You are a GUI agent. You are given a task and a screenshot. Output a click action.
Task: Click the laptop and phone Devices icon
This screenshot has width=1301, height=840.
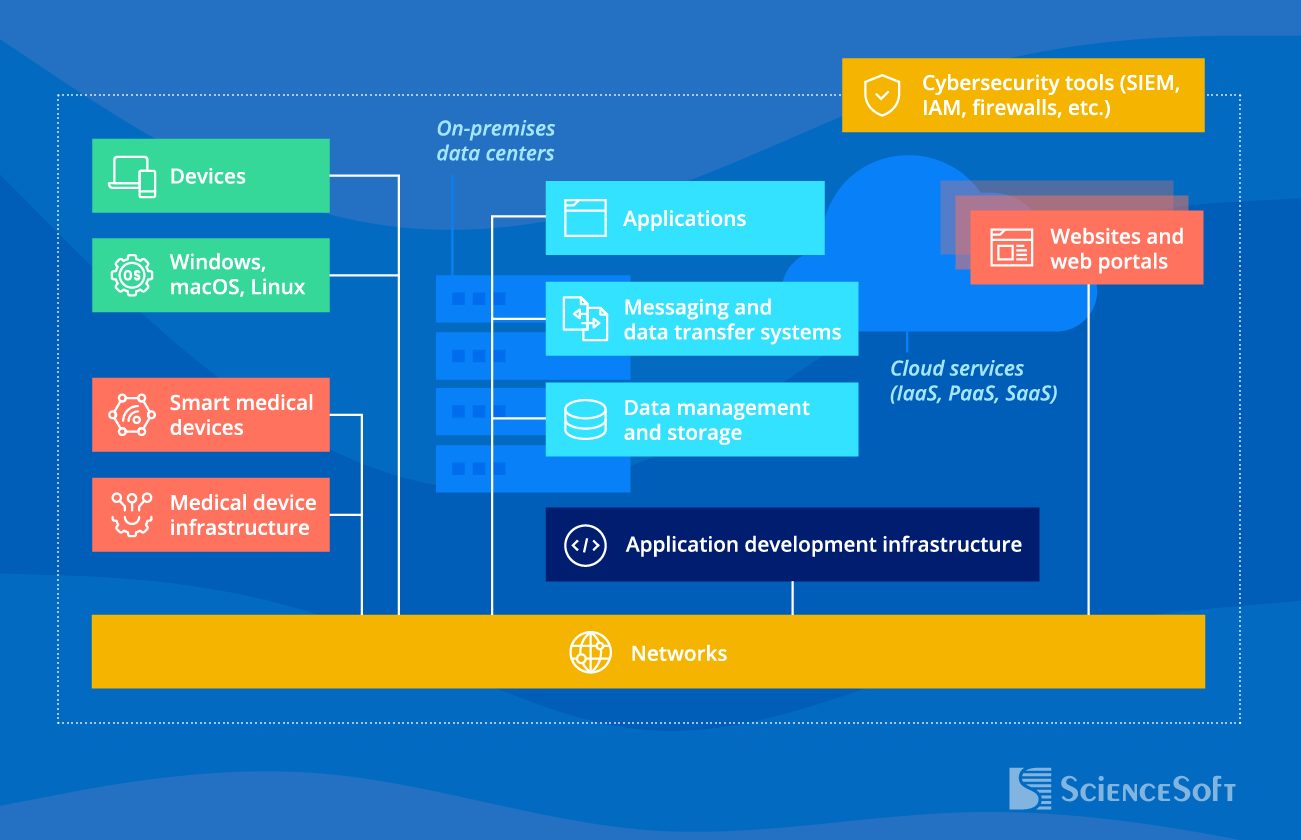point(134,175)
